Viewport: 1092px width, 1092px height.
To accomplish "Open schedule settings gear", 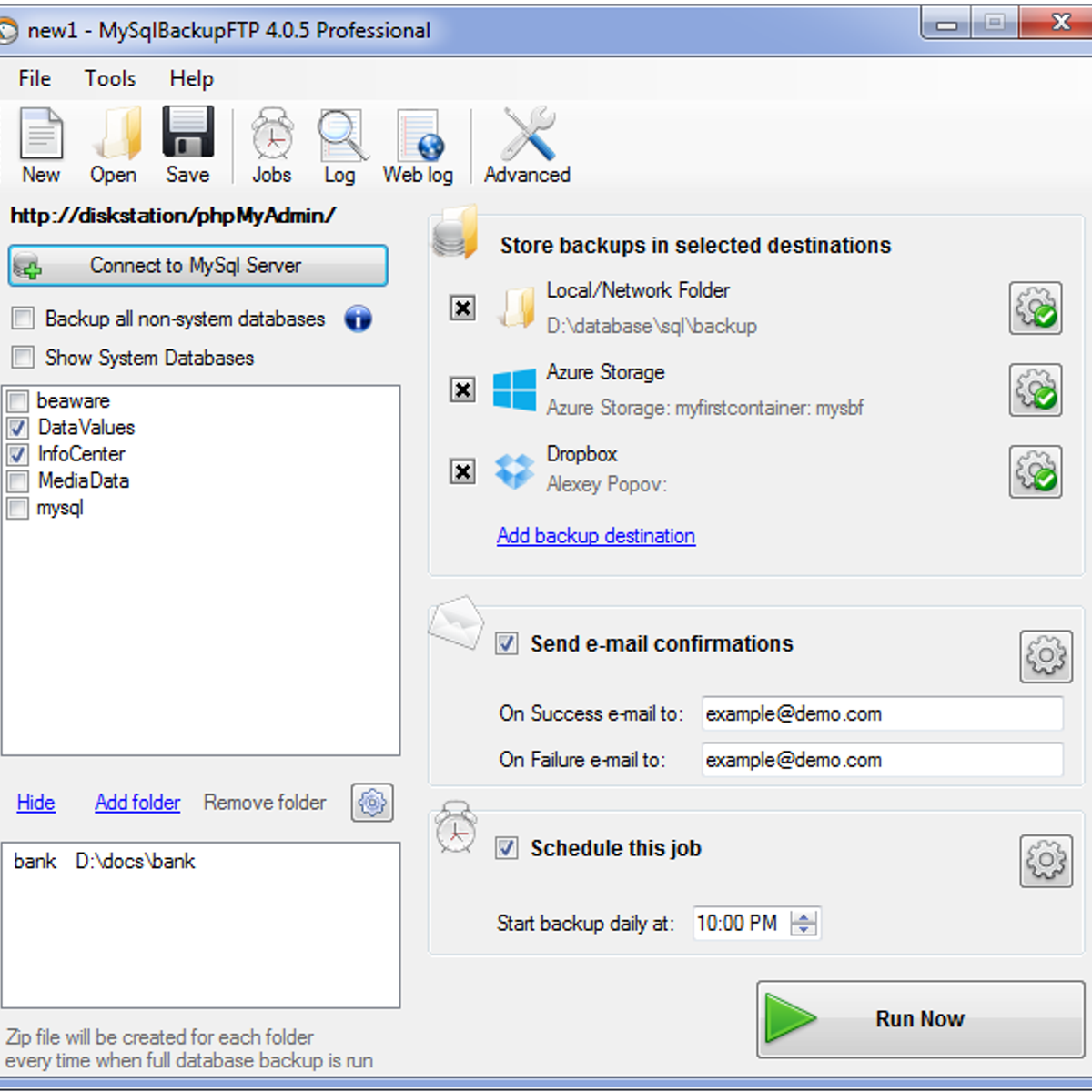I will (x=1046, y=861).
